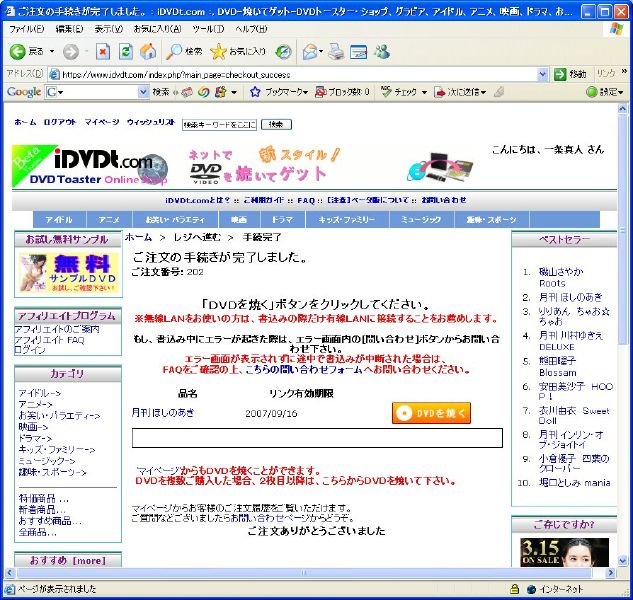Viewport: 633px width, 600px height.
Task: Click the History icon in toolbar
Action: pos(283,52)
